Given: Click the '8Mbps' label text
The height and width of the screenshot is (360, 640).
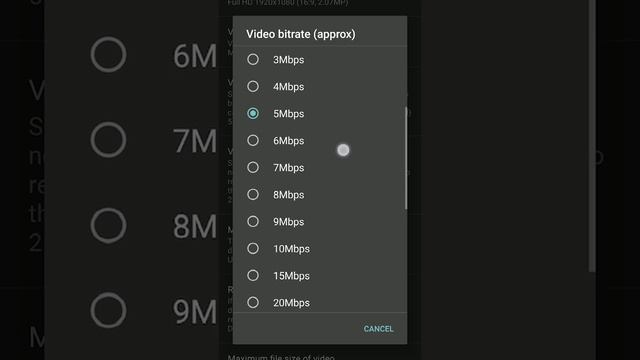Looking at the screenshot, I should click(x=289, y=195).
